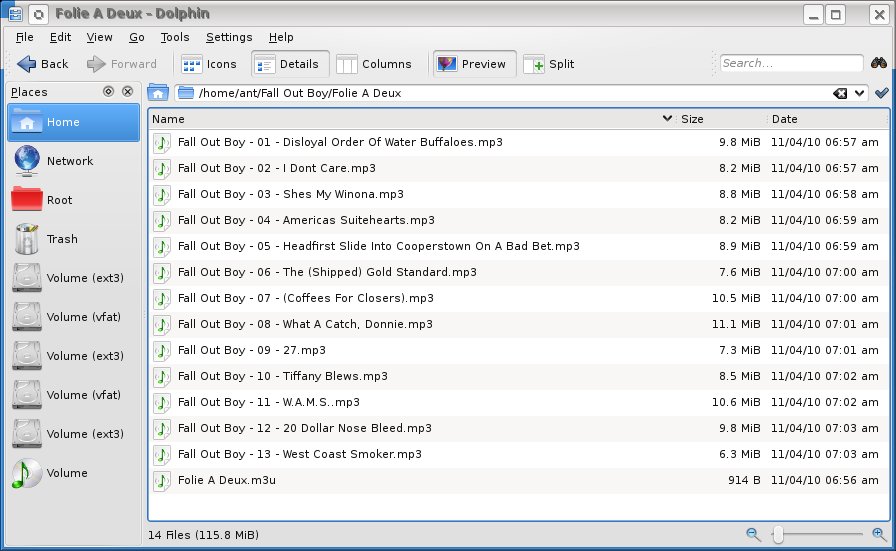
Task: Click the zoom out magnifier icon
Action: 753,535
